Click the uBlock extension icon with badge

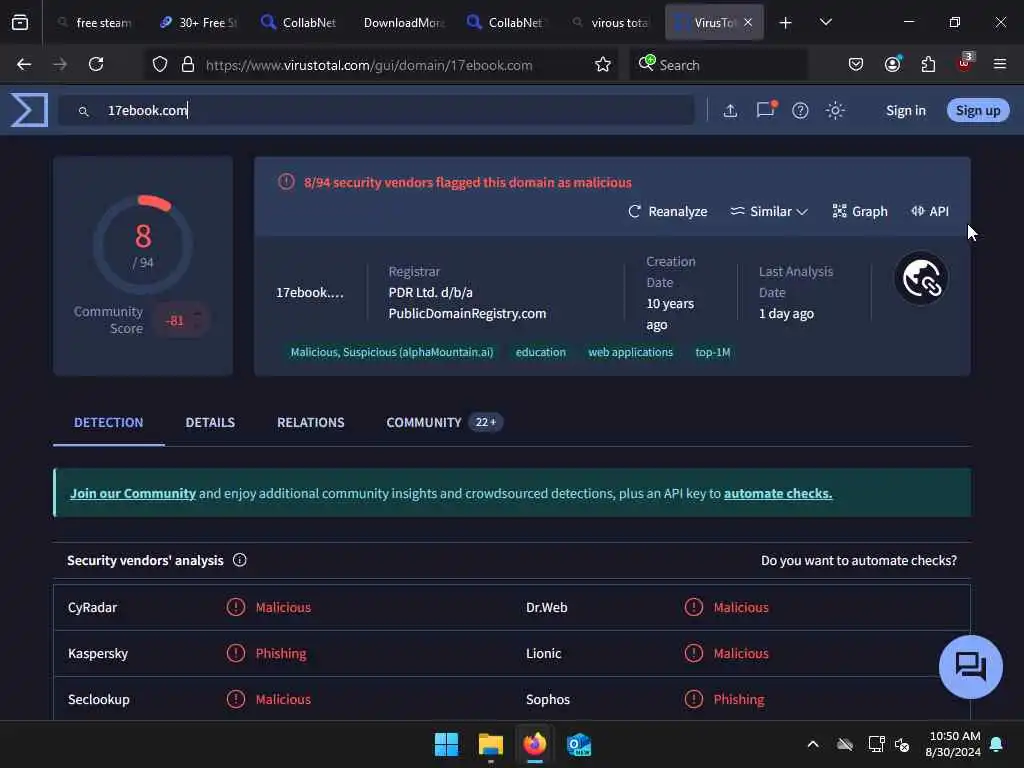click(x=965, y=63)
